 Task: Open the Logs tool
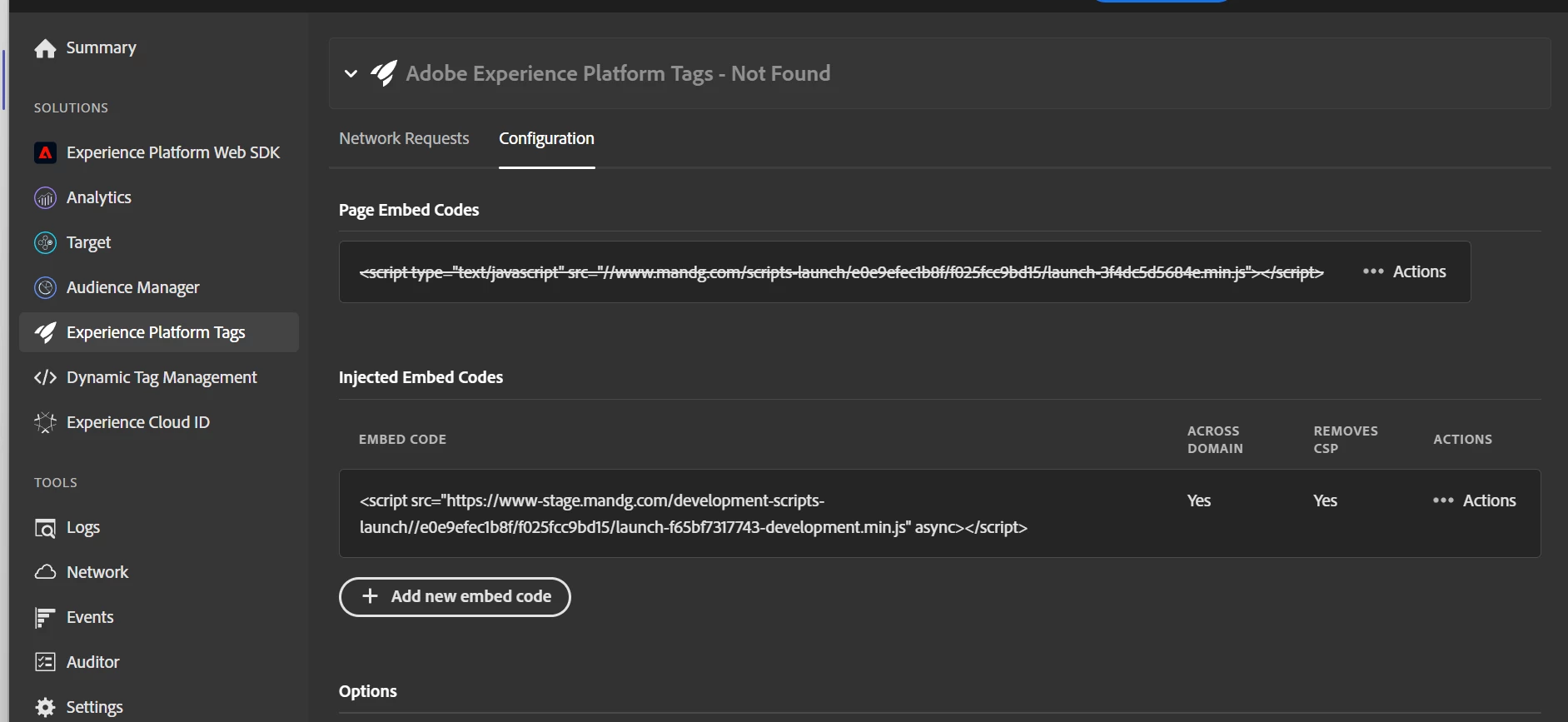point(158,527)
